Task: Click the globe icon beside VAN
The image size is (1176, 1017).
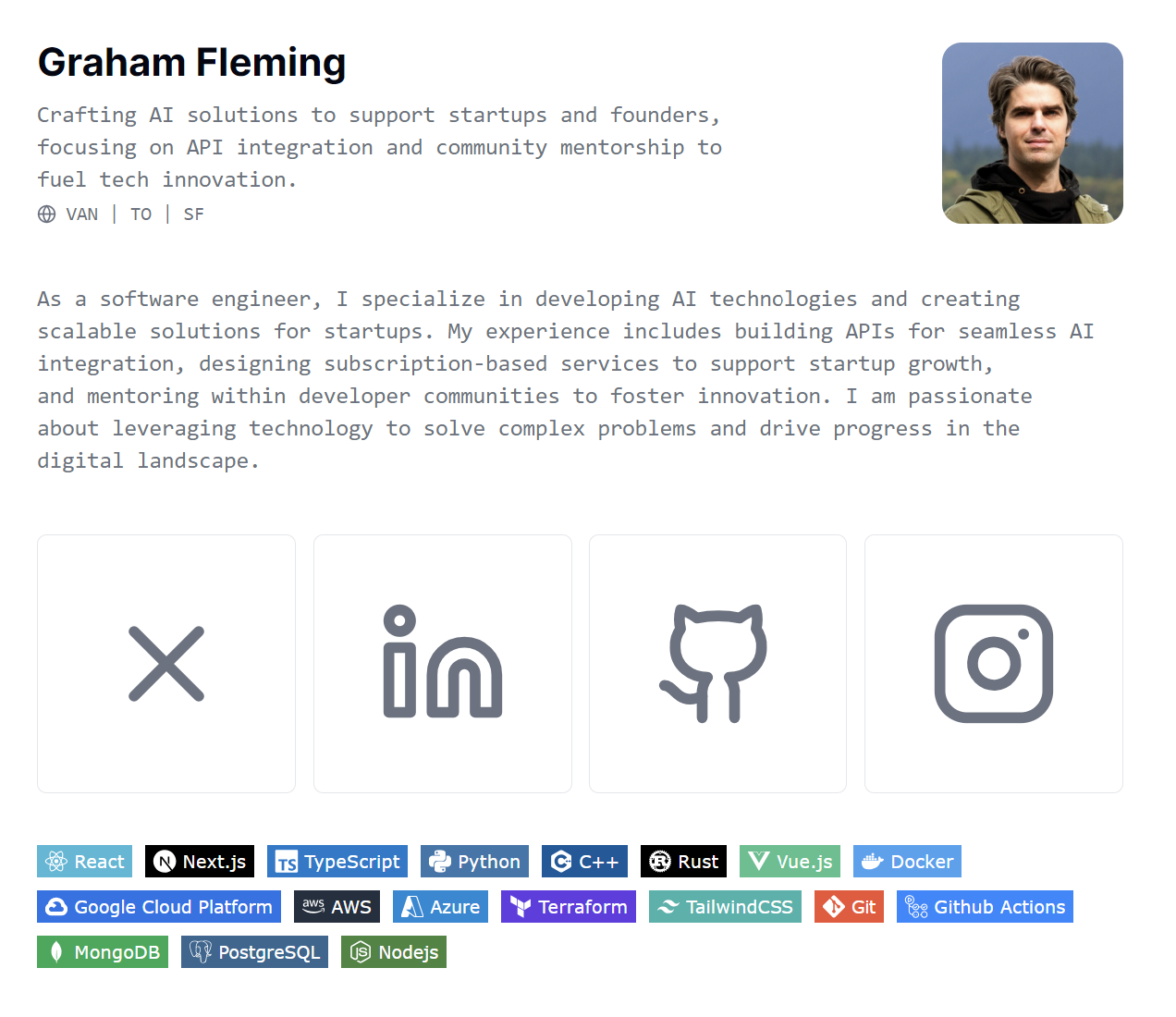Action: (47, 214)
